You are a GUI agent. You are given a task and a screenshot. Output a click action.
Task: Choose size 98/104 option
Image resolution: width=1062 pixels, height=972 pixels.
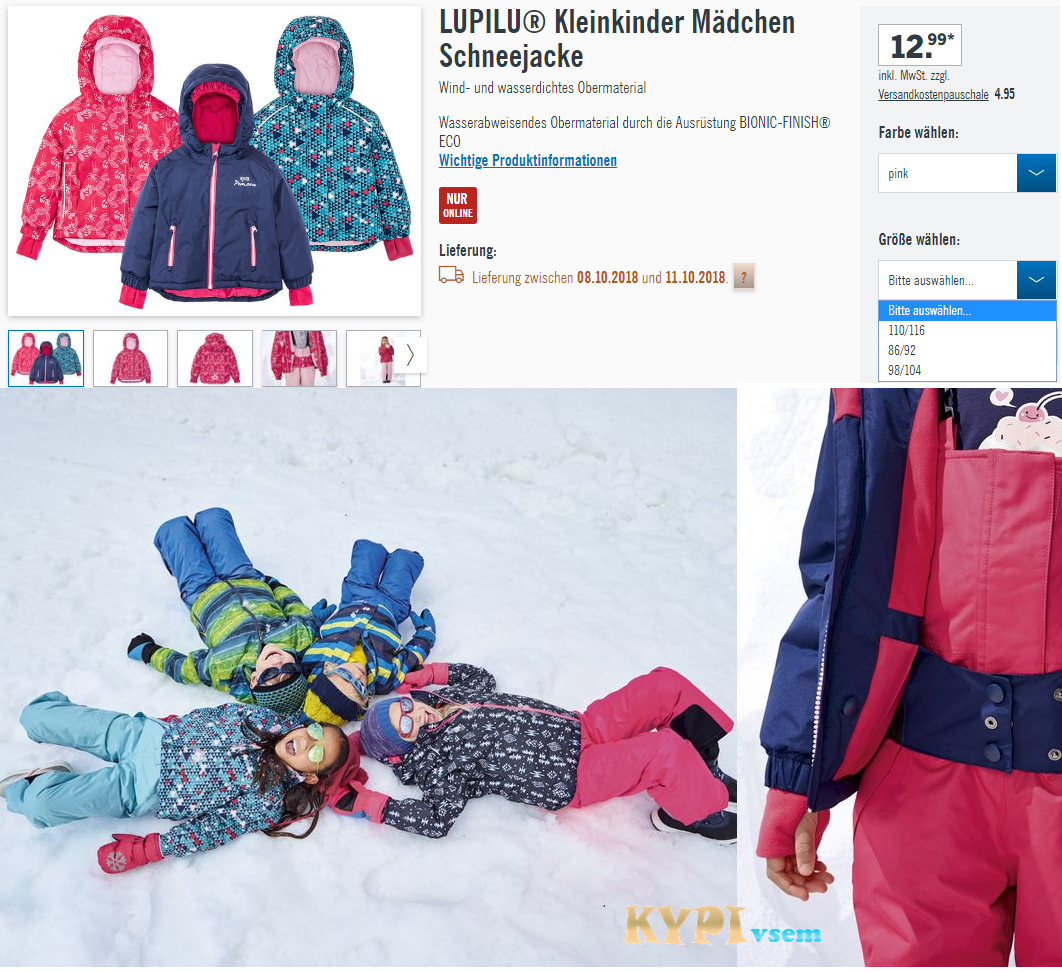967,371
